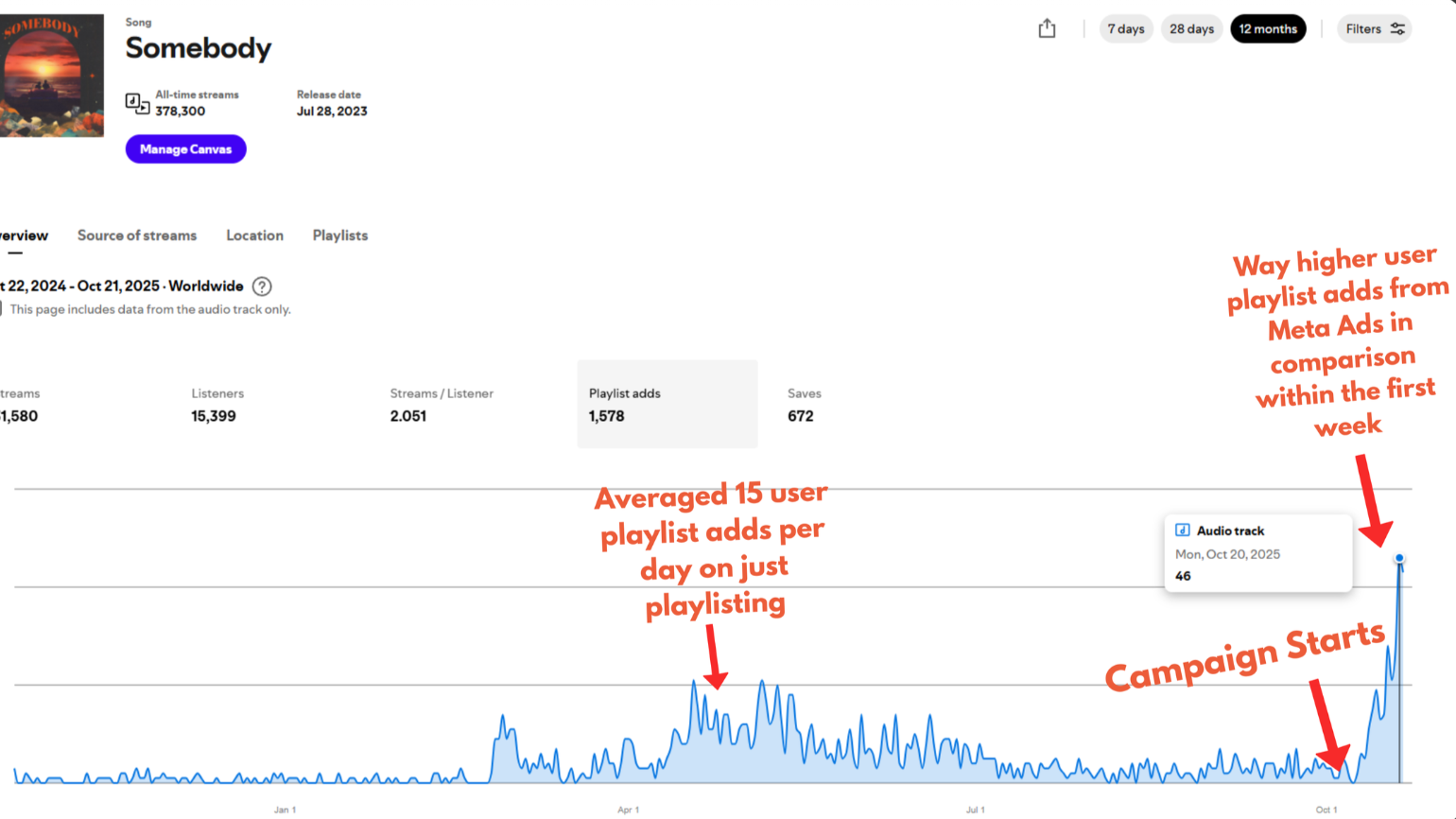Show the Streams / Listener metric
Screen dimensions: 1456x819
coord(442,405)
